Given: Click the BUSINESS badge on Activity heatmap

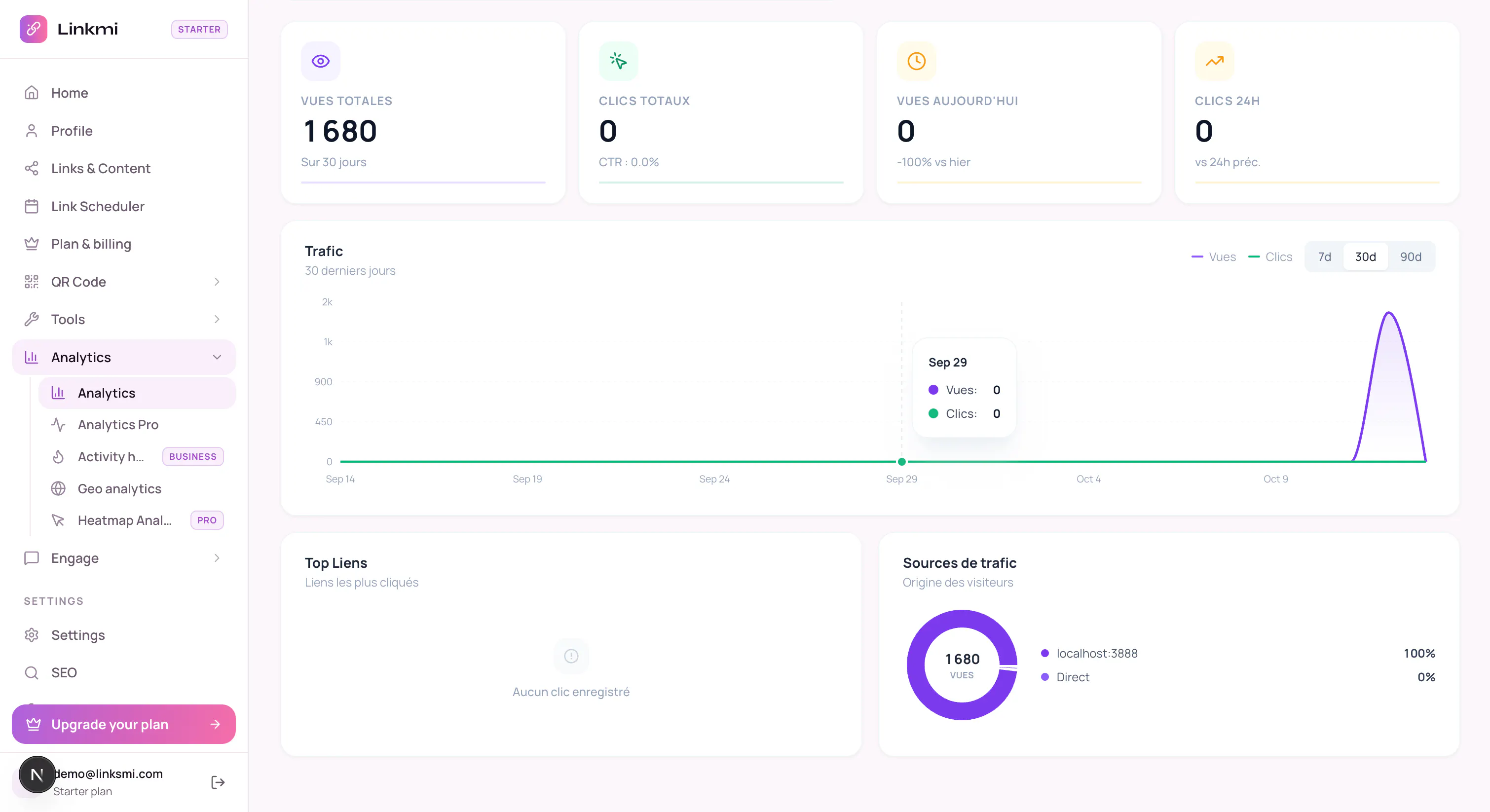Looking at the screenshot, I should [x=192, y=456].
